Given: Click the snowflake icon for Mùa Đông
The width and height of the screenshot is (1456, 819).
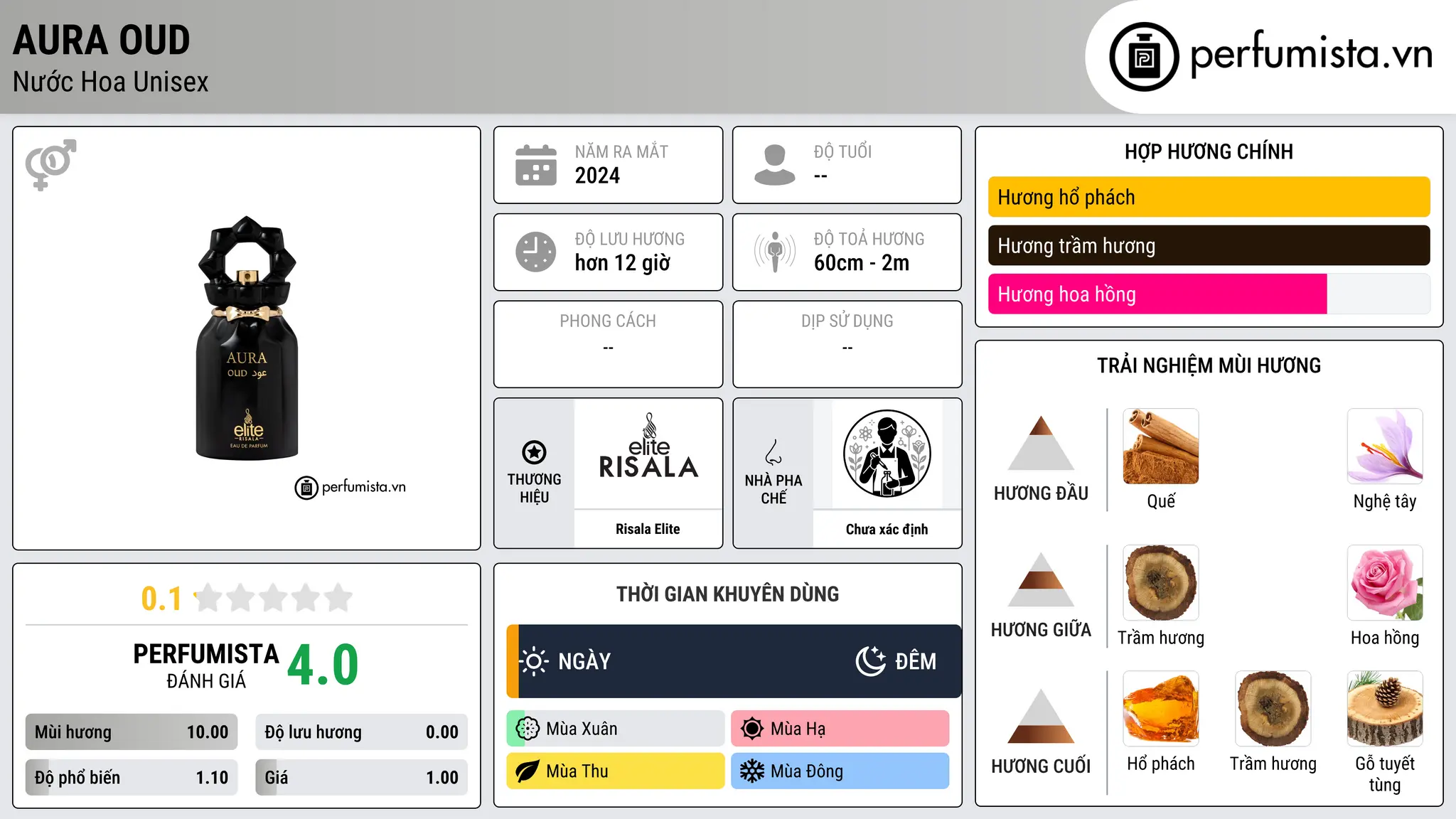Looking at the screenshot, I should (x=752, y=771).
